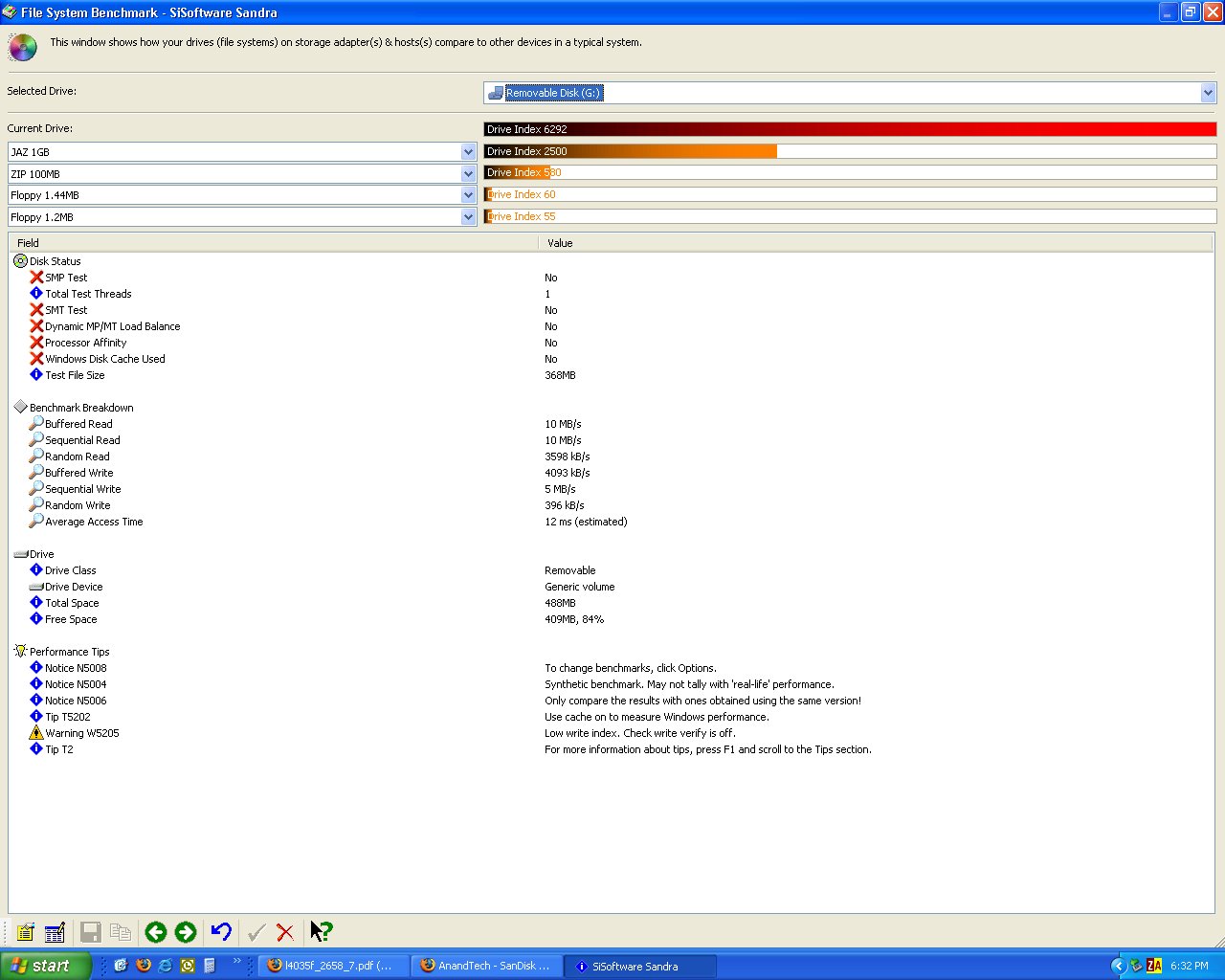The image size is (1225, 980).
Task: Click the blue refresh arrow icon
Action: (x=221, y=932)
